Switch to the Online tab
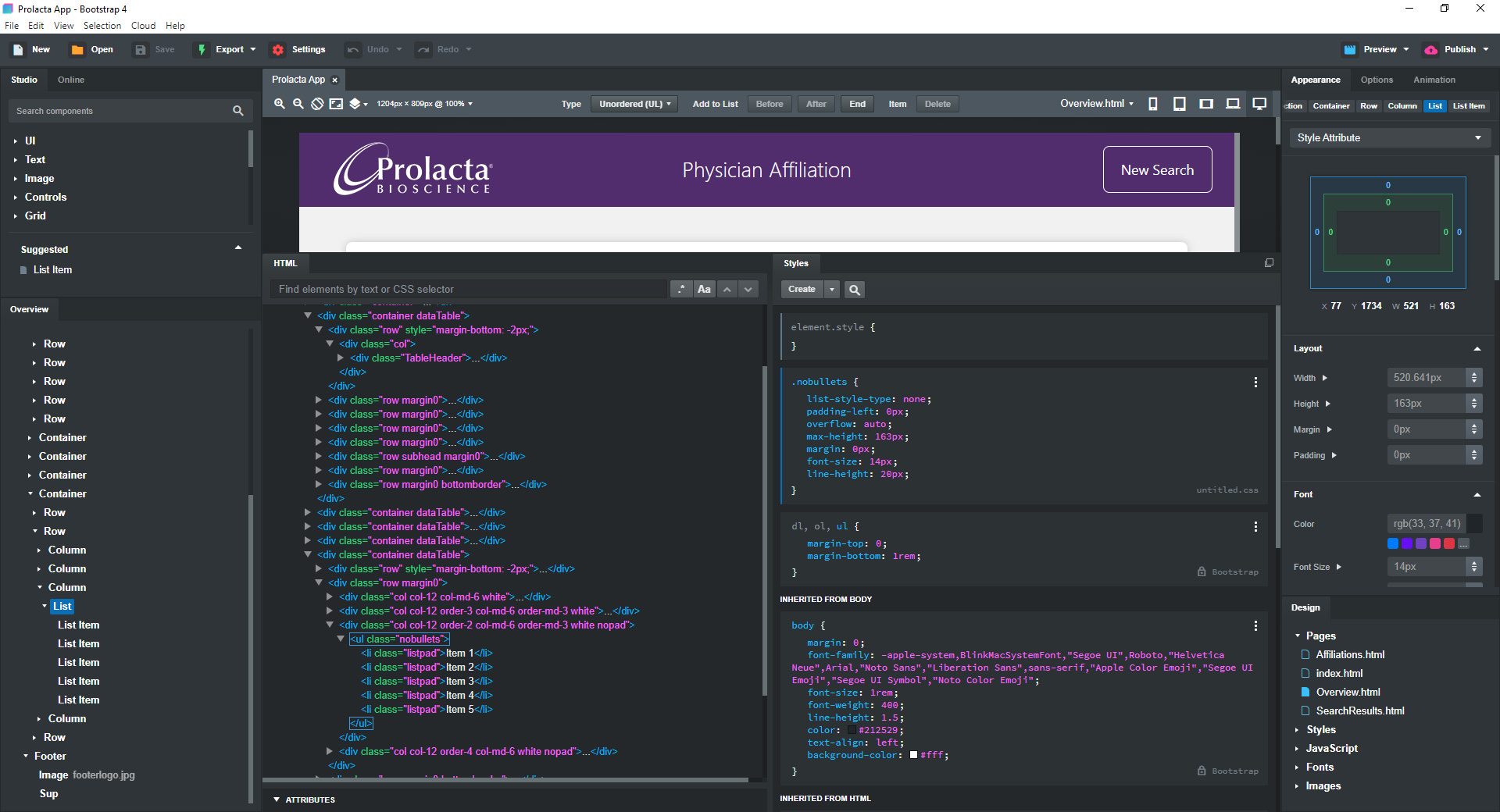1500x812 pixels. (x=71, y=80)
